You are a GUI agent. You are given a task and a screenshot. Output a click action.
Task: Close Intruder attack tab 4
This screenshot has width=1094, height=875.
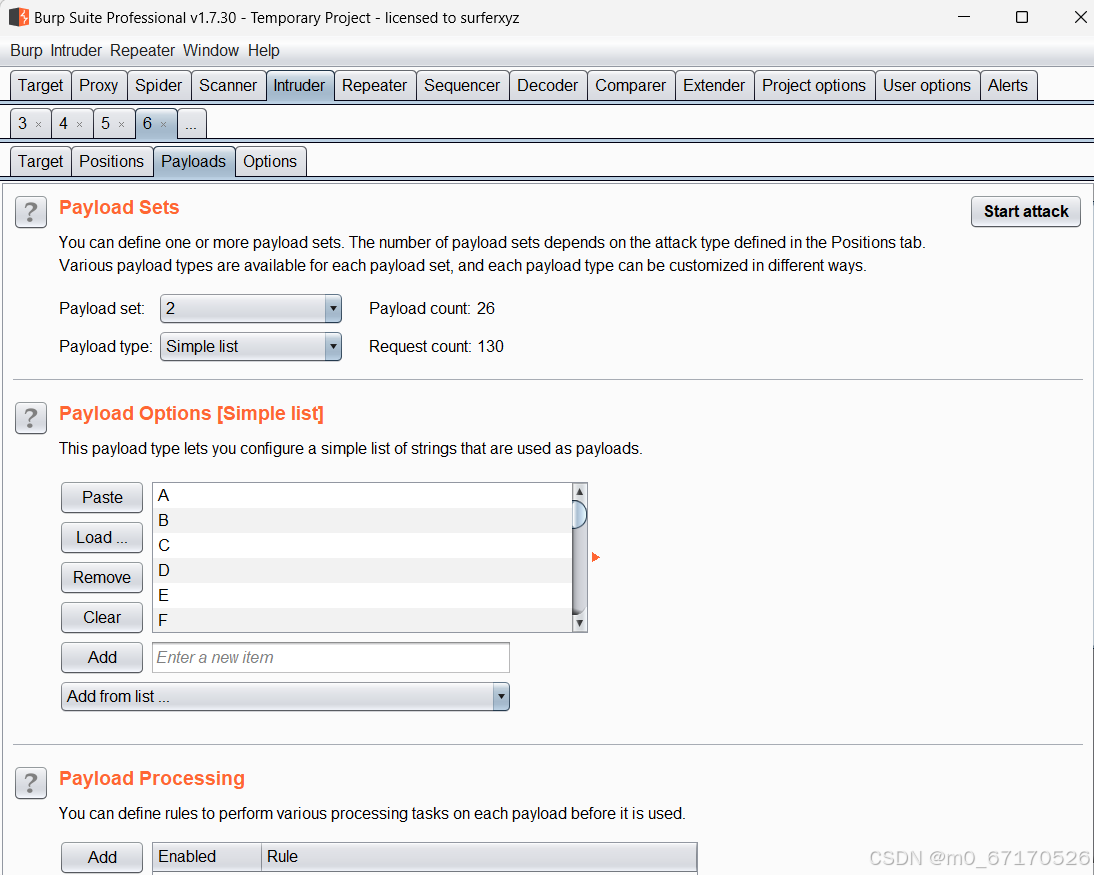pos(80,125)
